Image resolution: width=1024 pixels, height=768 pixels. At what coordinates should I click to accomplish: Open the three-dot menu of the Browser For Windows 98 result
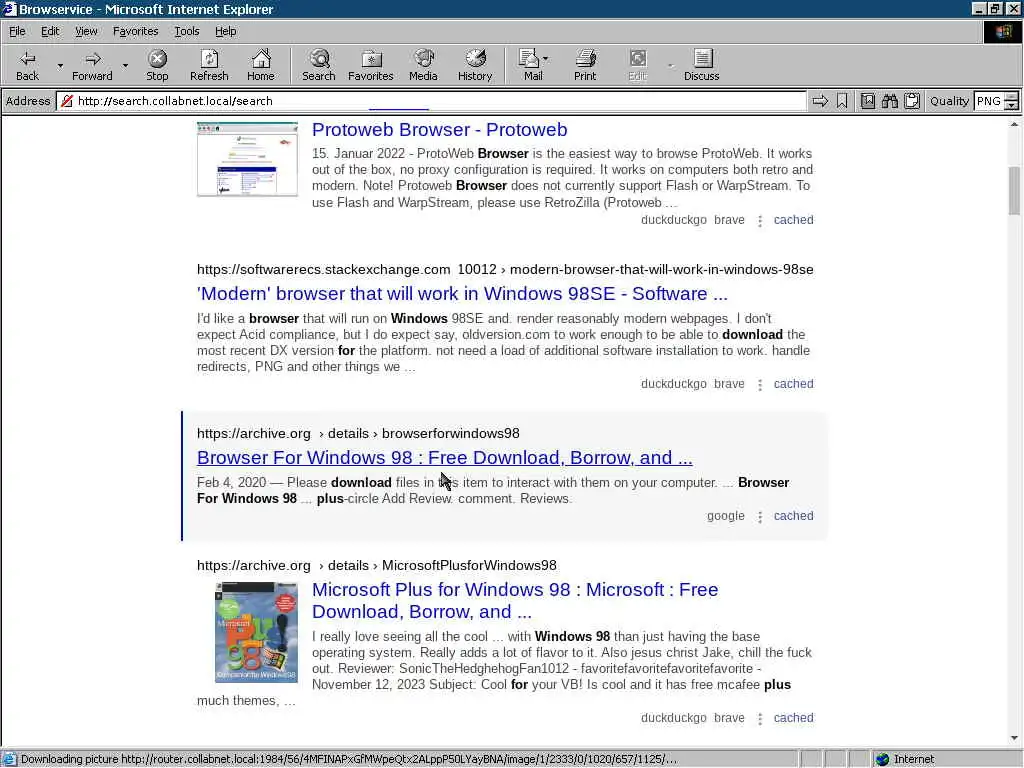point(760,517)
